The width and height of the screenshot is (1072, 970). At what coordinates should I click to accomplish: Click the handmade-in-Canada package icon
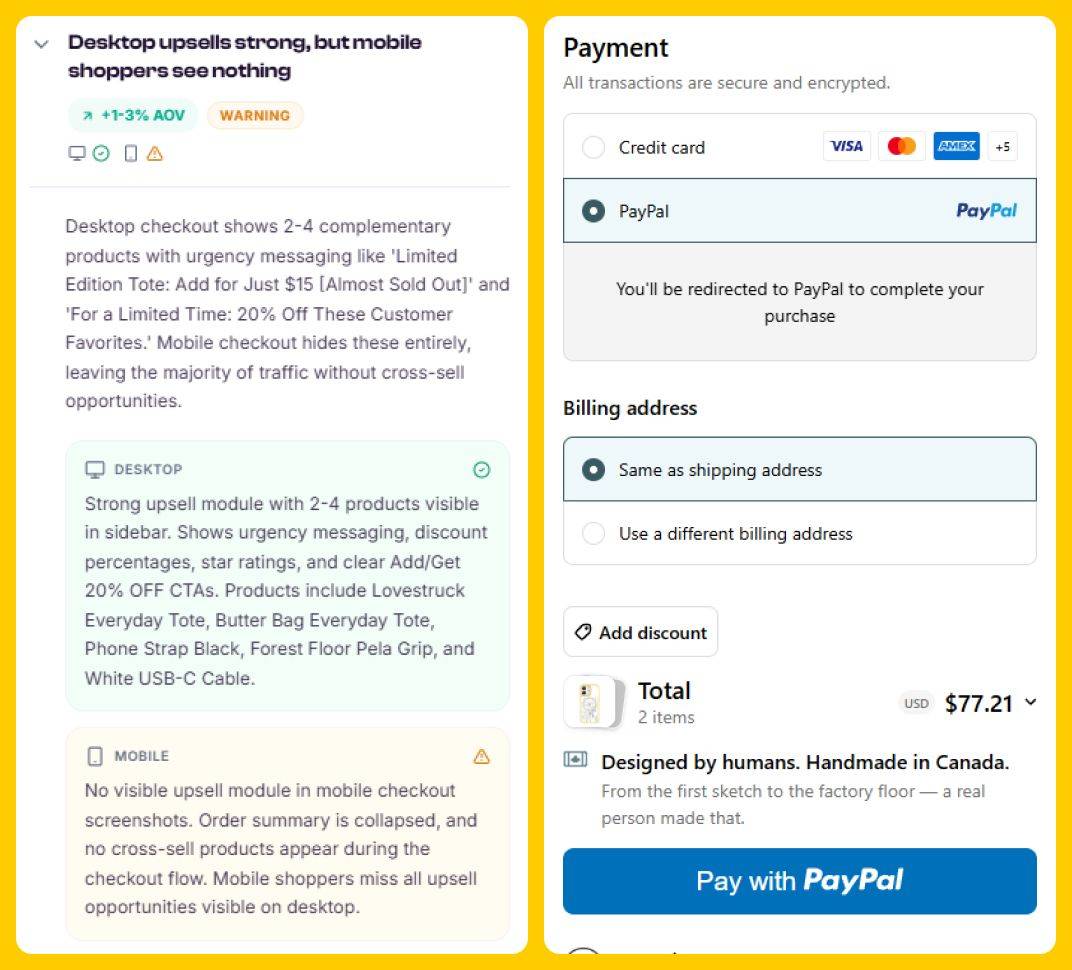tap(576, 761)
